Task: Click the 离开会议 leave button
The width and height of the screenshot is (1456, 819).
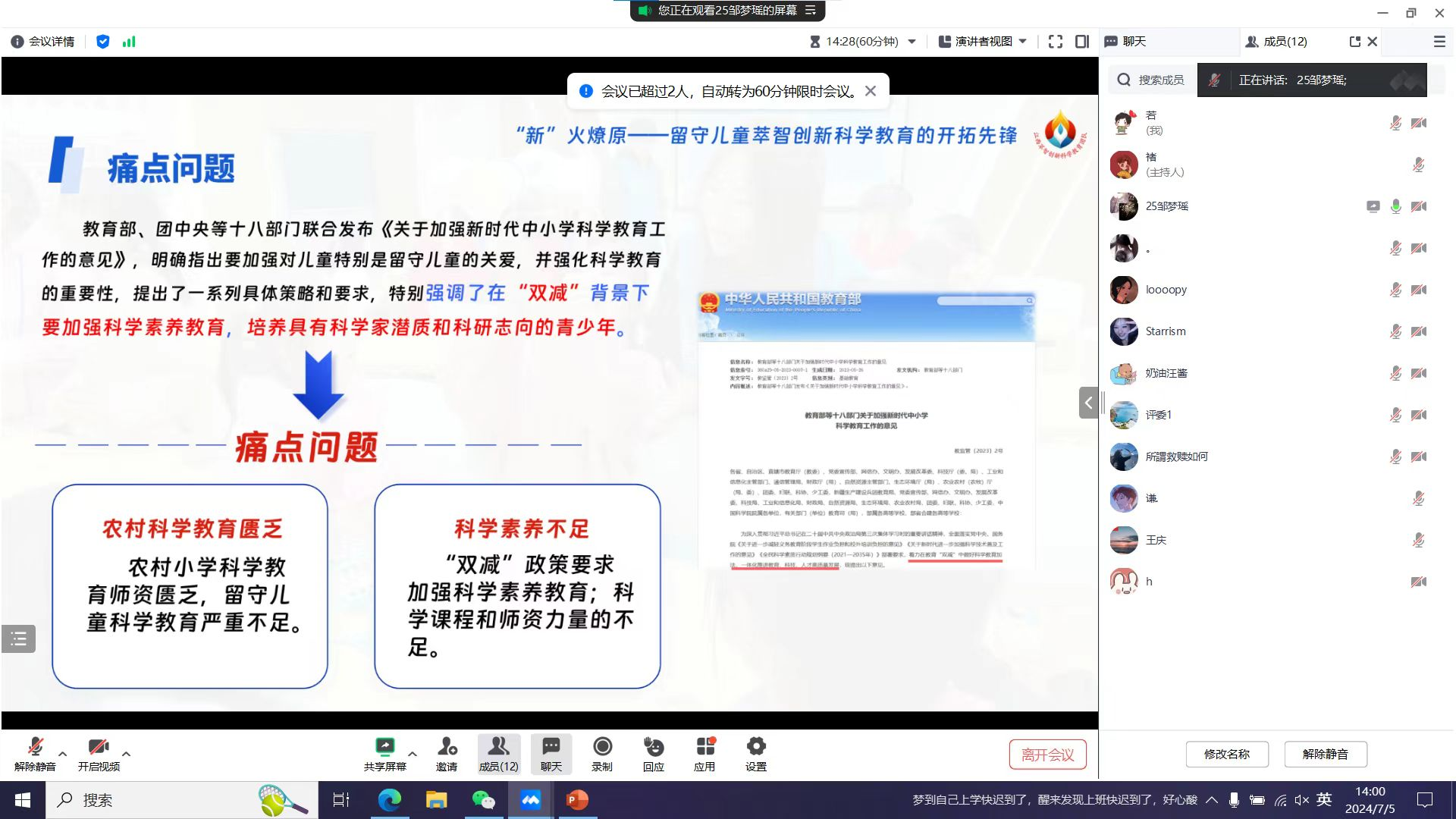Action: [x=1047, y=755]
